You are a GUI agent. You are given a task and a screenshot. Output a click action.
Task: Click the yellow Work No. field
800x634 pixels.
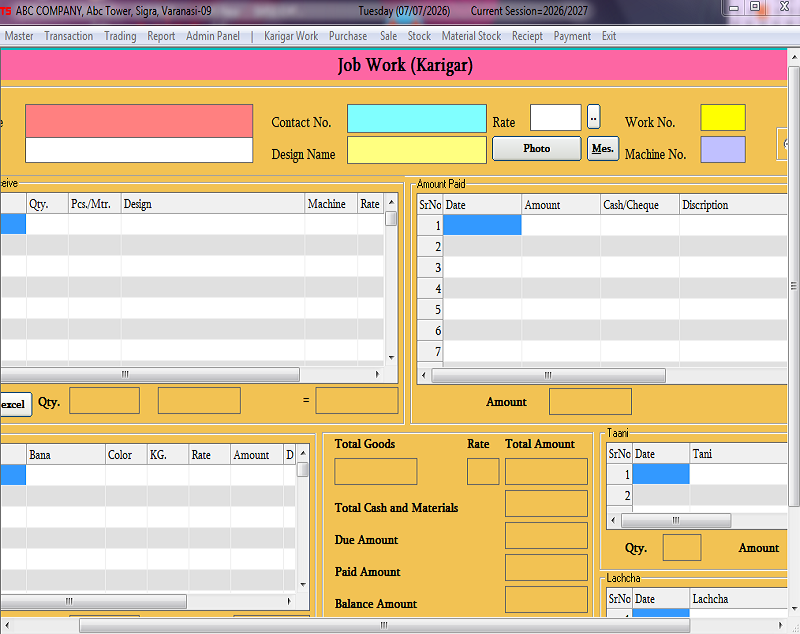coord(723,117)
